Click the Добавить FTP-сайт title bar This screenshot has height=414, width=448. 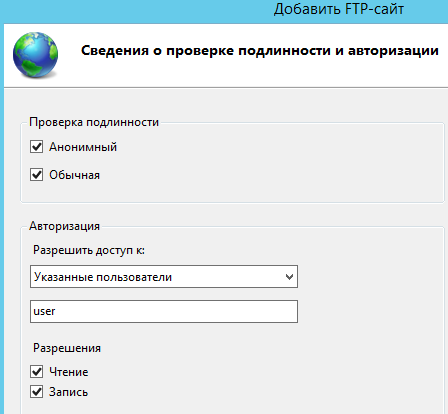tap(339, 9)
